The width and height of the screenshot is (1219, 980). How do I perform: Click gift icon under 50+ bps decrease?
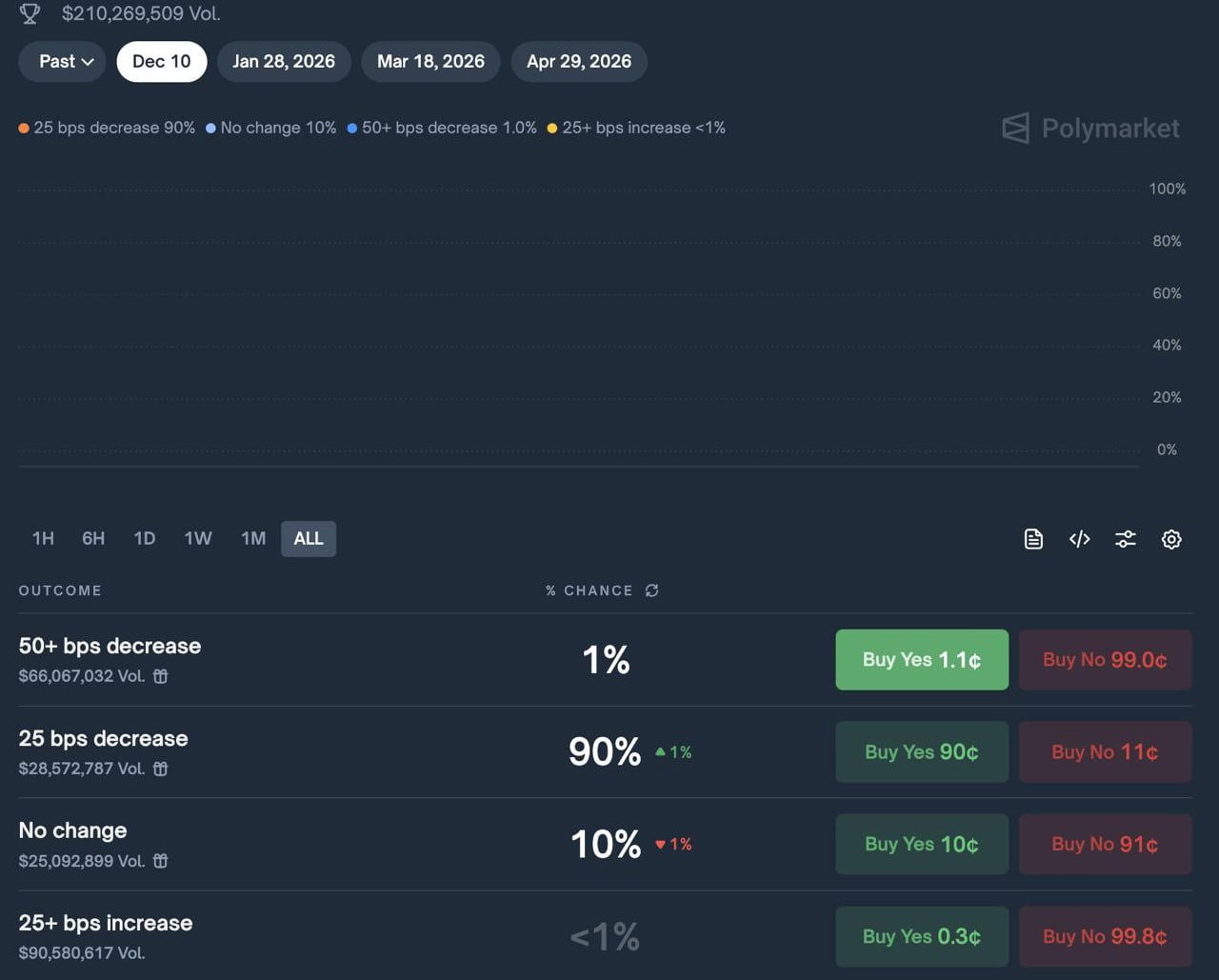161,676
